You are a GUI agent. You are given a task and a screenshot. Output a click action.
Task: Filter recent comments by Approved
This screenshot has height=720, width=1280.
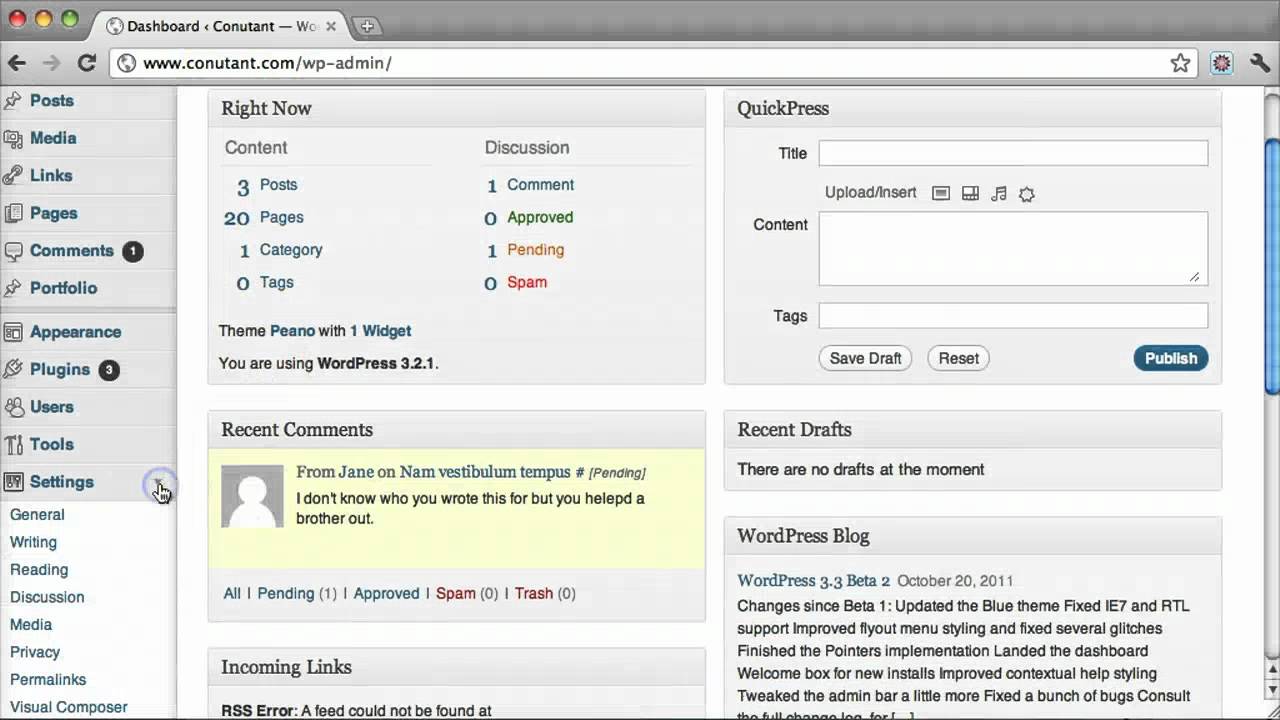(x=386, y=593)
